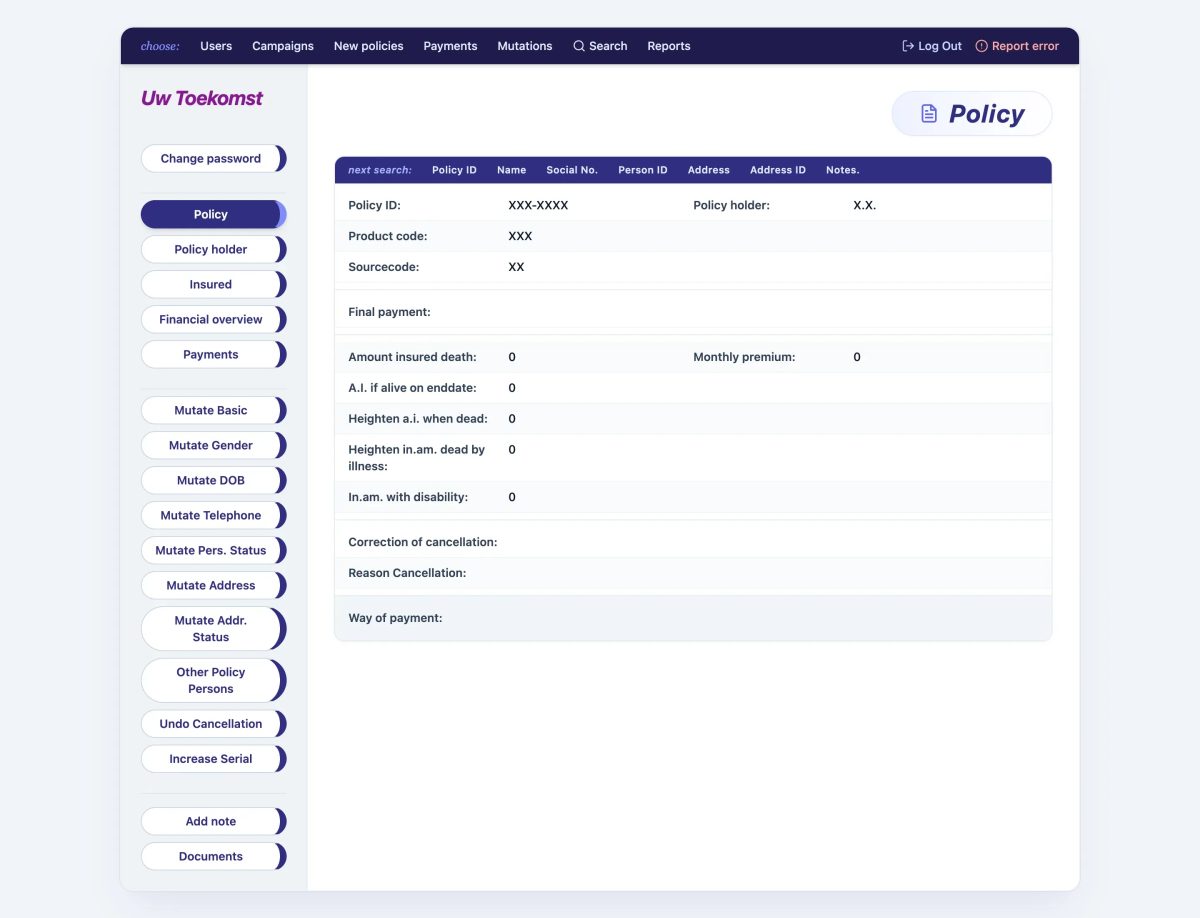Click the Product code value XXX
The height and width of the screenshot is (918, 1200).
pyautogui.click(x=520, y=236)
